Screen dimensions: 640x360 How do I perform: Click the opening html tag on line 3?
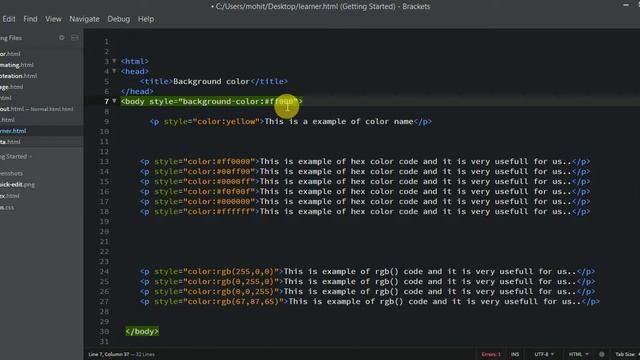[x=135, y=61]
